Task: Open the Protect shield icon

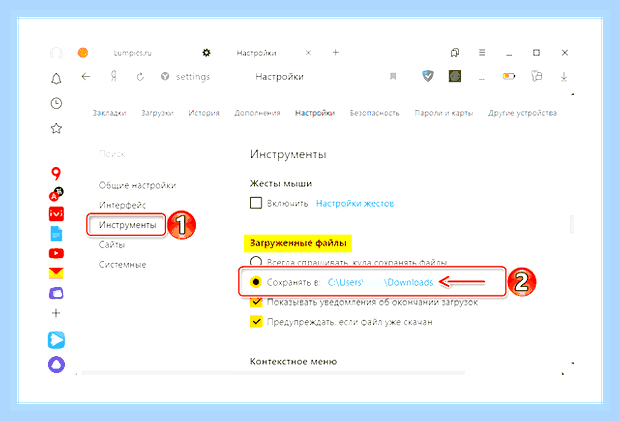Action: [427, 76]
